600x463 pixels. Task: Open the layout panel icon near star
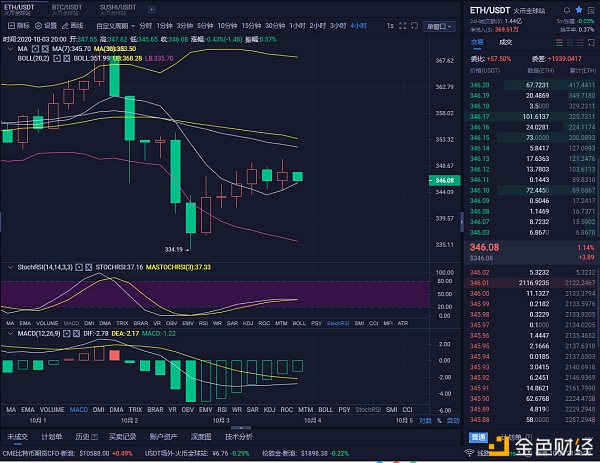coord(591,10)
